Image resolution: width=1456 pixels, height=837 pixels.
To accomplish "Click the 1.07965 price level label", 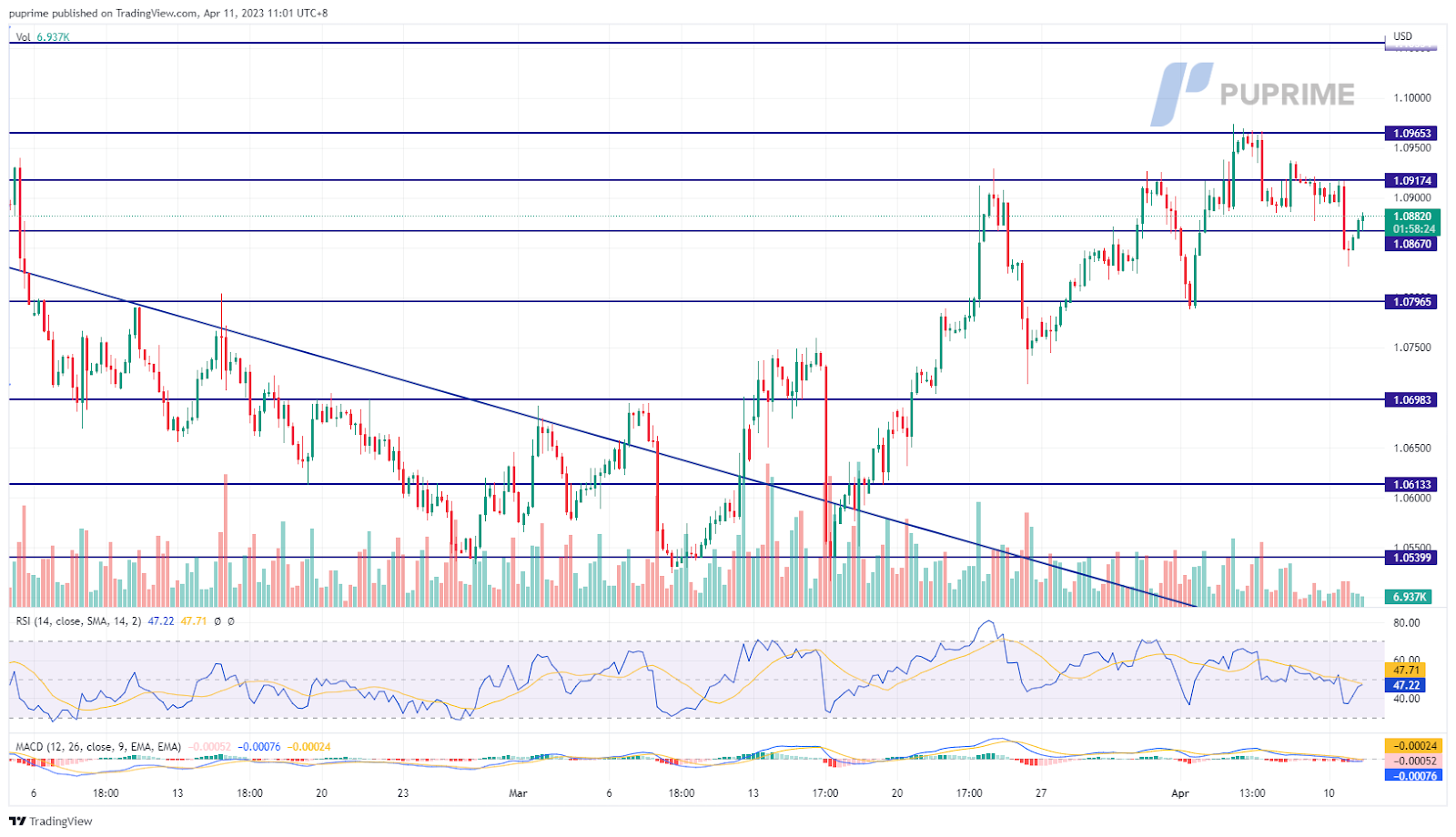I will [x=1410, y=302].
